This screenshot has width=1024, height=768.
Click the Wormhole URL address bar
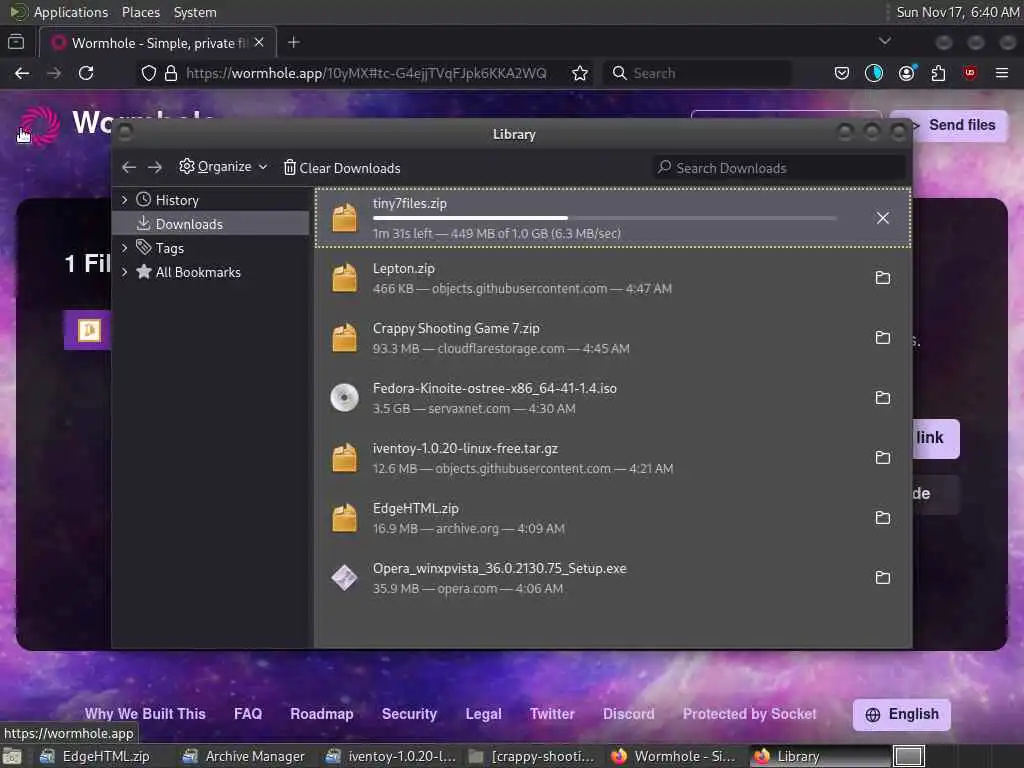(x=366, y=73)
